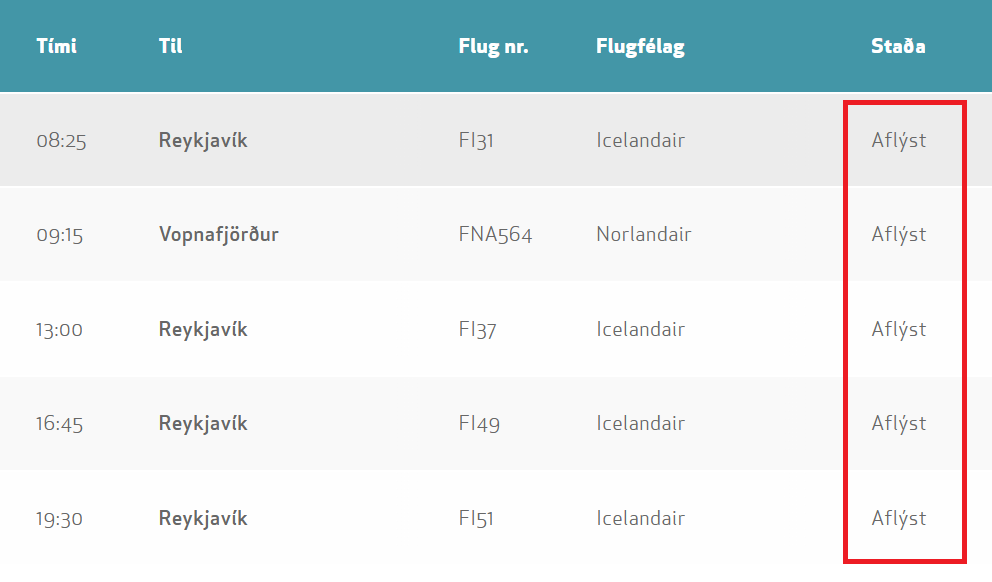Click the Flug nr. column header

tap(493, 46)
